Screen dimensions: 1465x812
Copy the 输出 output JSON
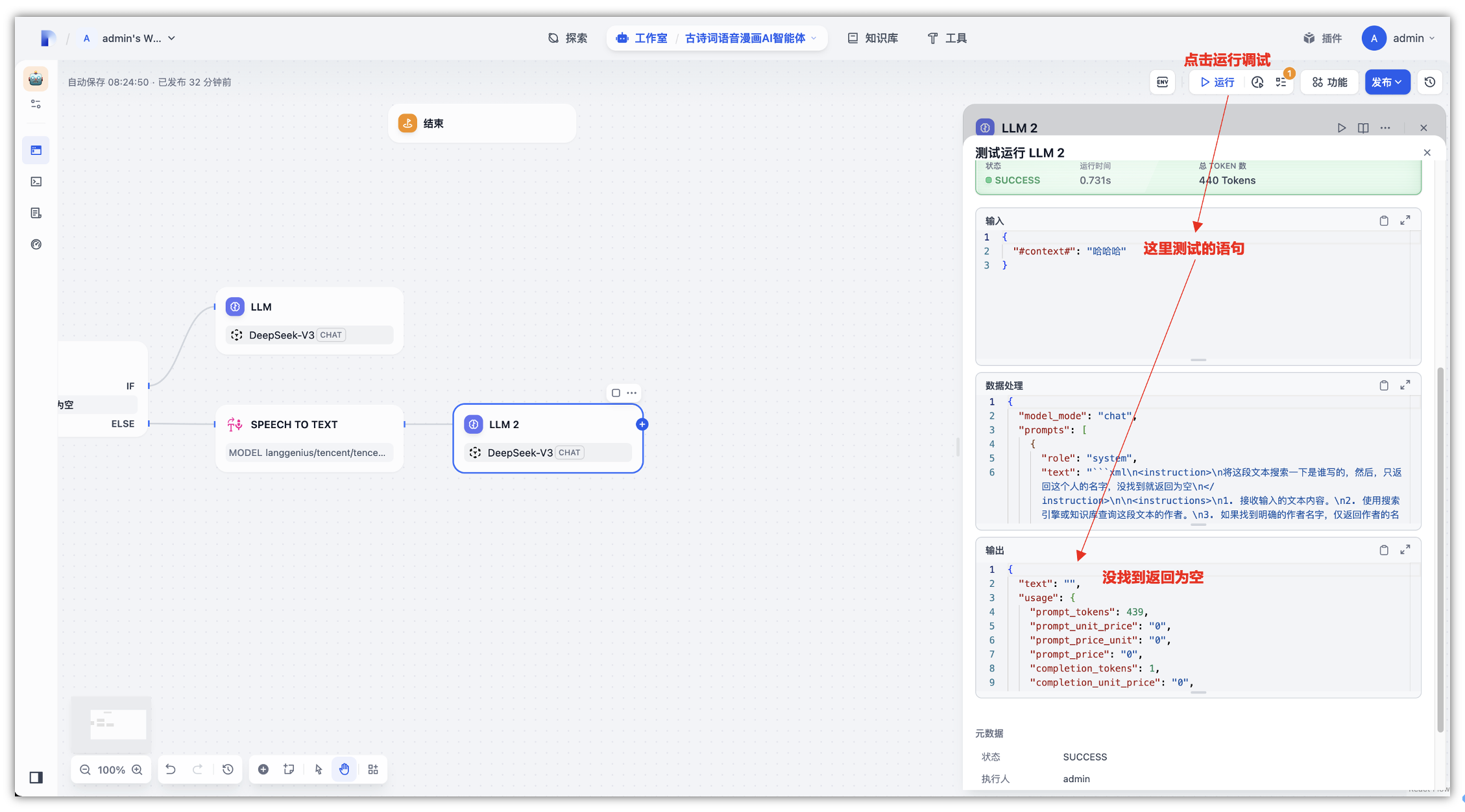pyautogui.click(x=1384, y=550)
